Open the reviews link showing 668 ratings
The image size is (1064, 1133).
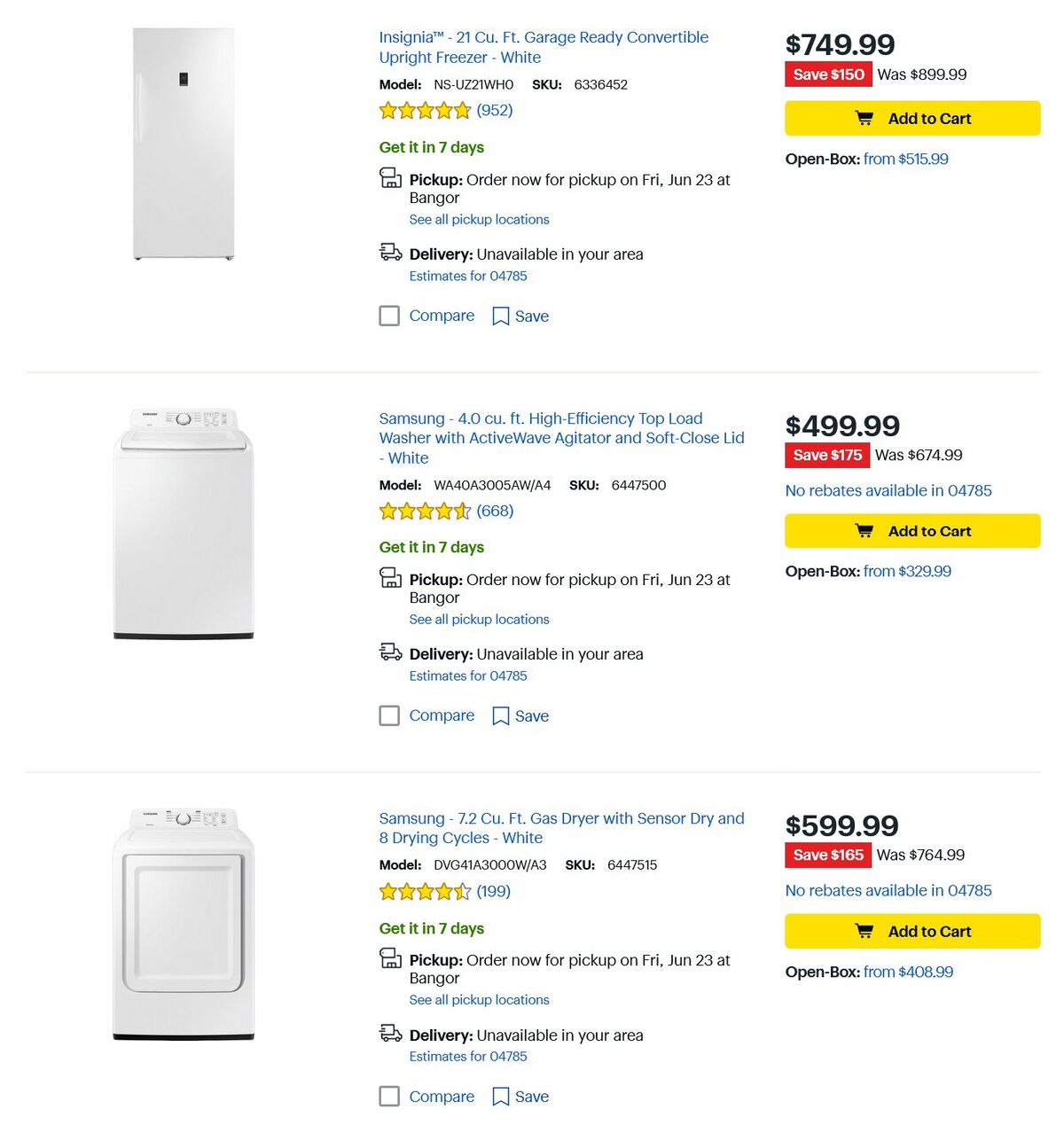pos(495,511)
